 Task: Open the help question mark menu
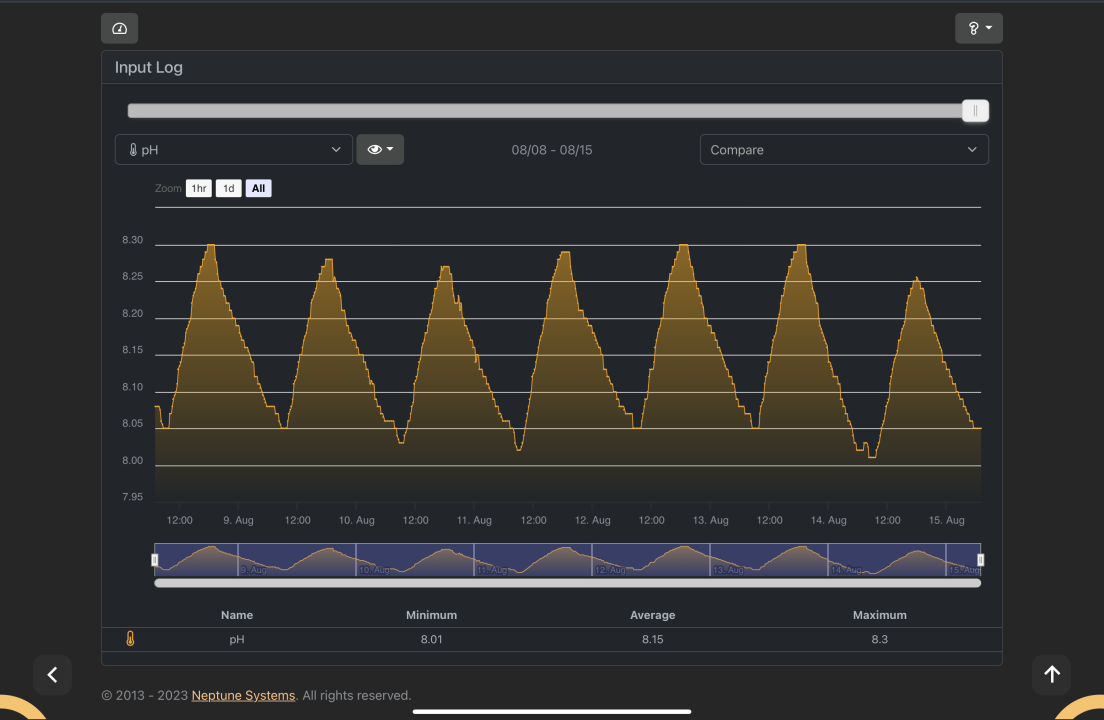(x=978, y=28)
